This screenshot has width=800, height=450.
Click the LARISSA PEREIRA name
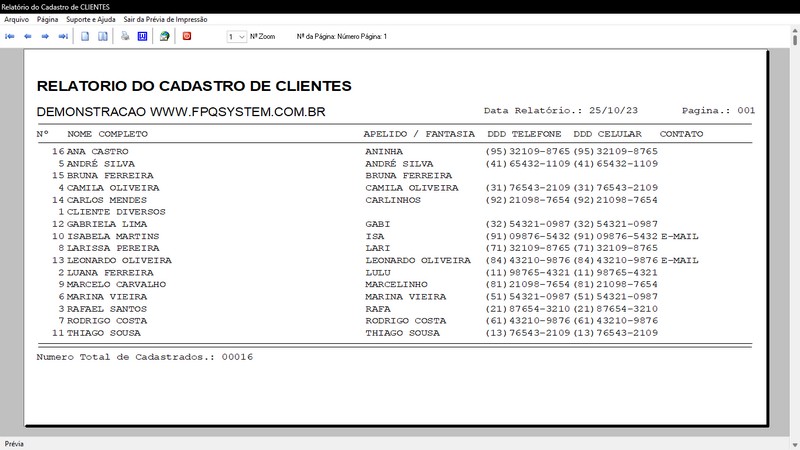[113, 248]
